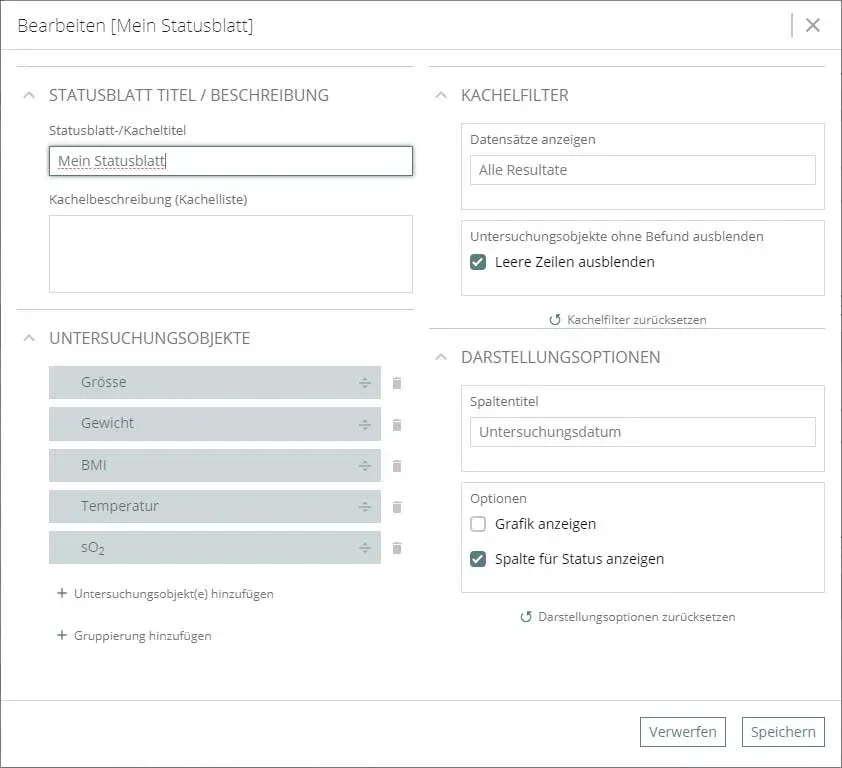Click the Speichern button
This screenshot has height=768, width=842.
click(x=783, y=731)
